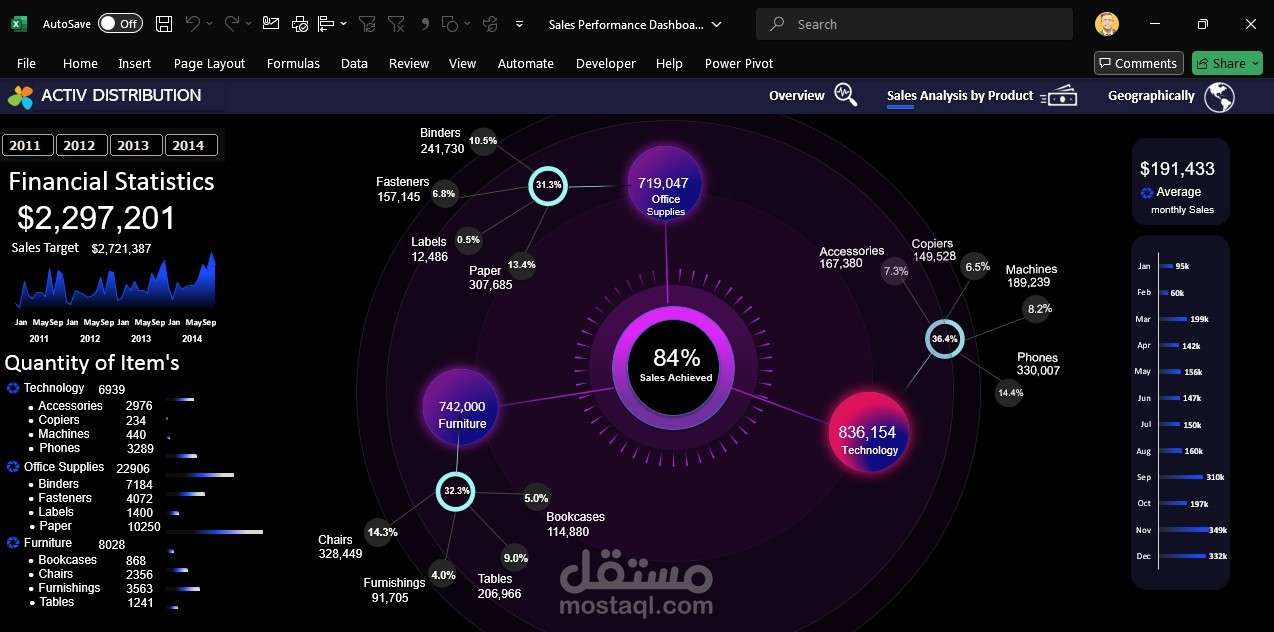
Task: Click the Comments button
Action: pyautogui.click(x=1138, y=63)
